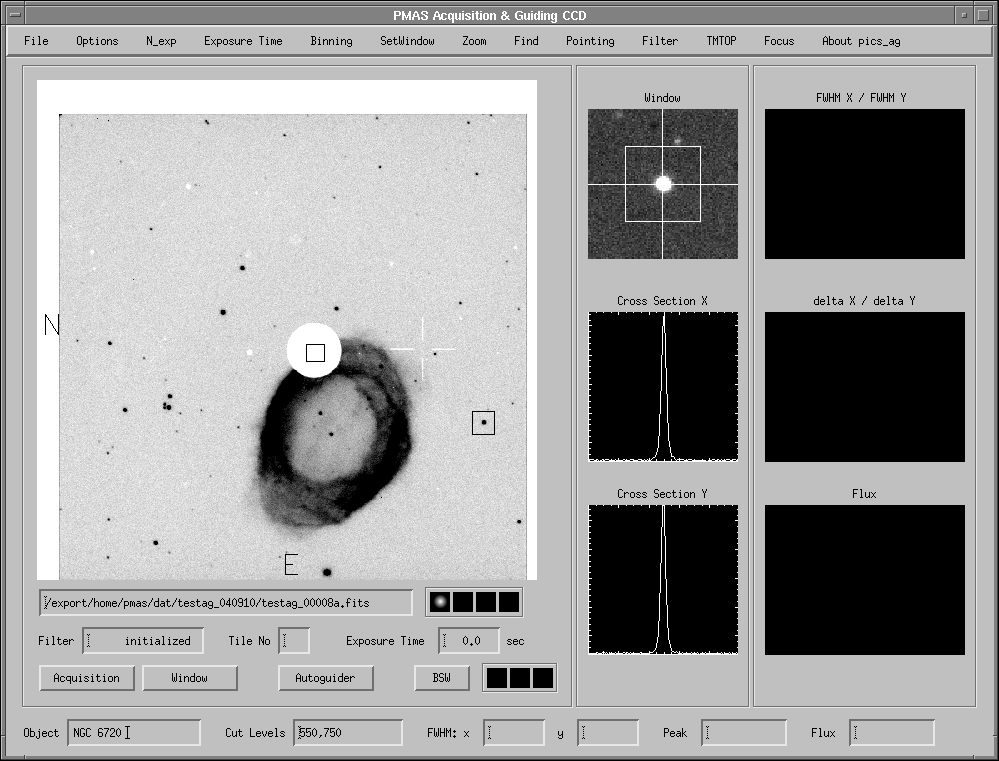Focus the Cut Levels input field
The height and width of the screenshot is (761, 999).
click(x=348, y=733)
